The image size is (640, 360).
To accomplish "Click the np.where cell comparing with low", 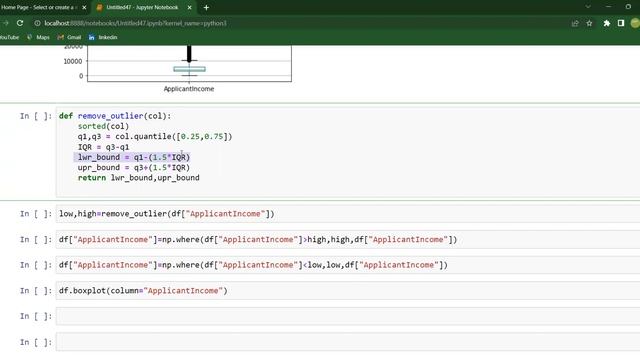I will point(348,265).
